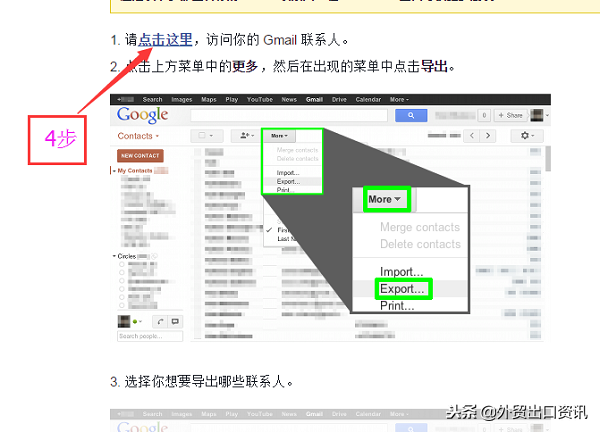The width and height of the screenshot is (600, 432).
Task: Click Search in the black bar
Action: [152, 99]
